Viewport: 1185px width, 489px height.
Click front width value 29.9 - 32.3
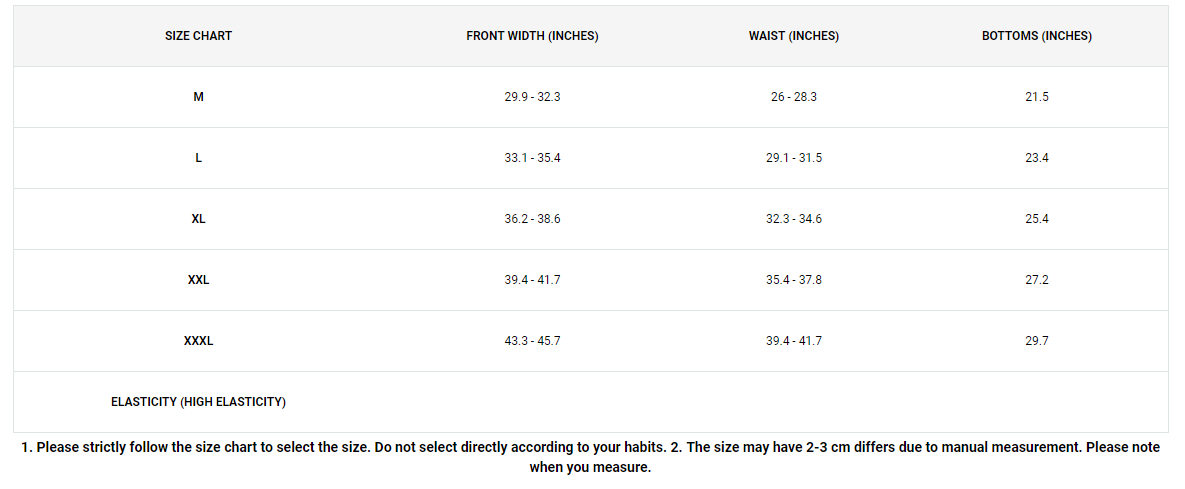tap(532, 97)
